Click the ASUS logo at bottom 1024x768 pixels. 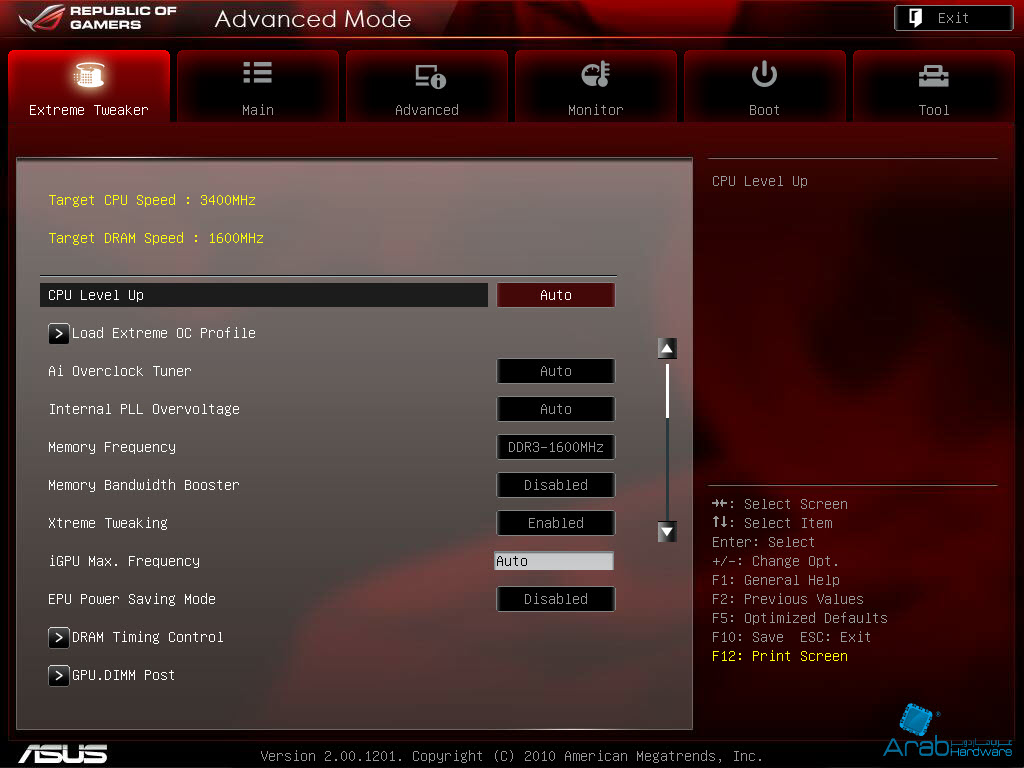click(63, 754)
